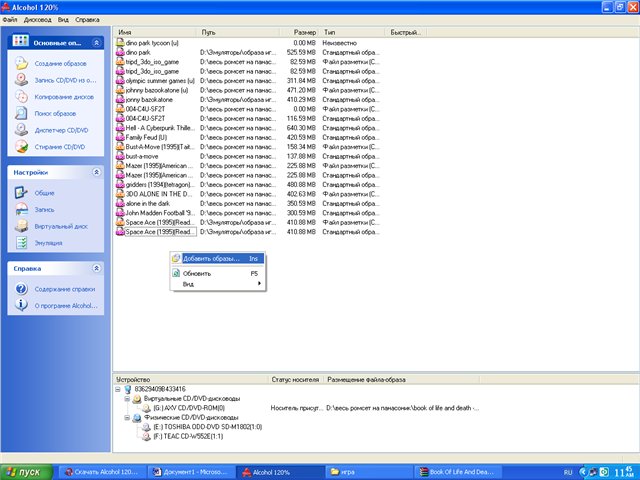Click the пуск Start button
This screenshot has height=480, width=640.
click(x=26, y=470)
